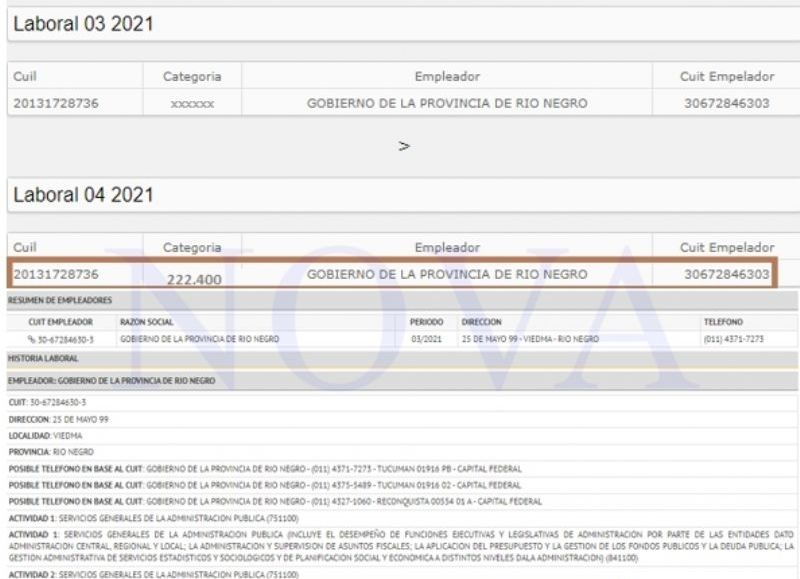Select the Cuil header in Laboral 04 table
The image size is (800, 579).
click(25, 247)
